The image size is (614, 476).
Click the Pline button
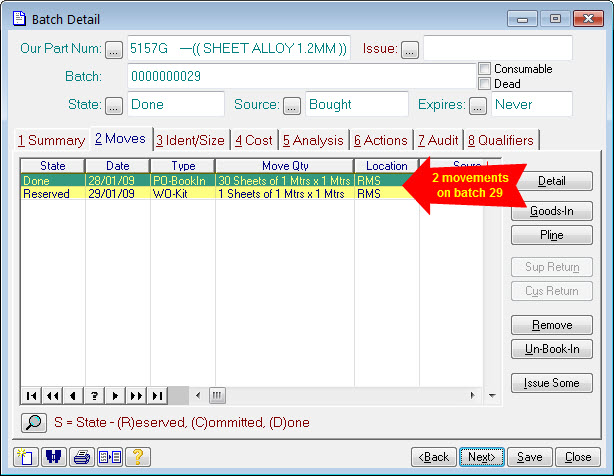coord(552,235)
